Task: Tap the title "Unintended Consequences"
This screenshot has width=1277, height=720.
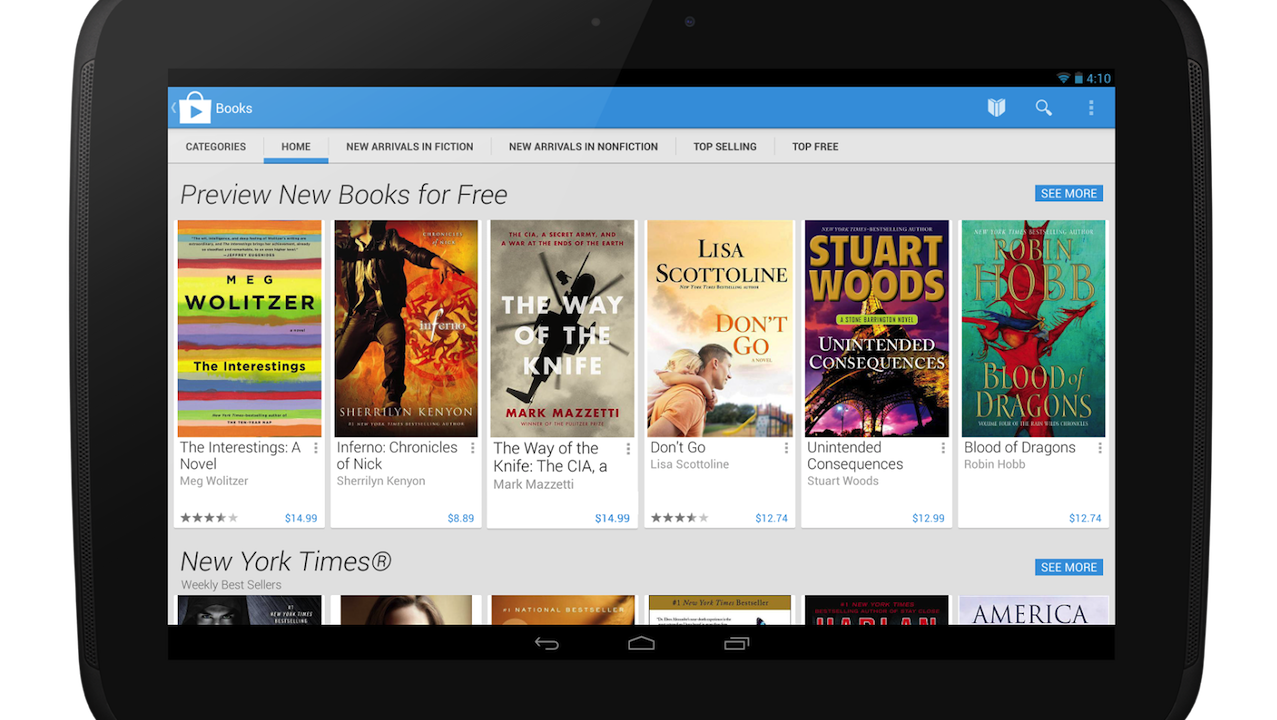Action: pos(855,456)
